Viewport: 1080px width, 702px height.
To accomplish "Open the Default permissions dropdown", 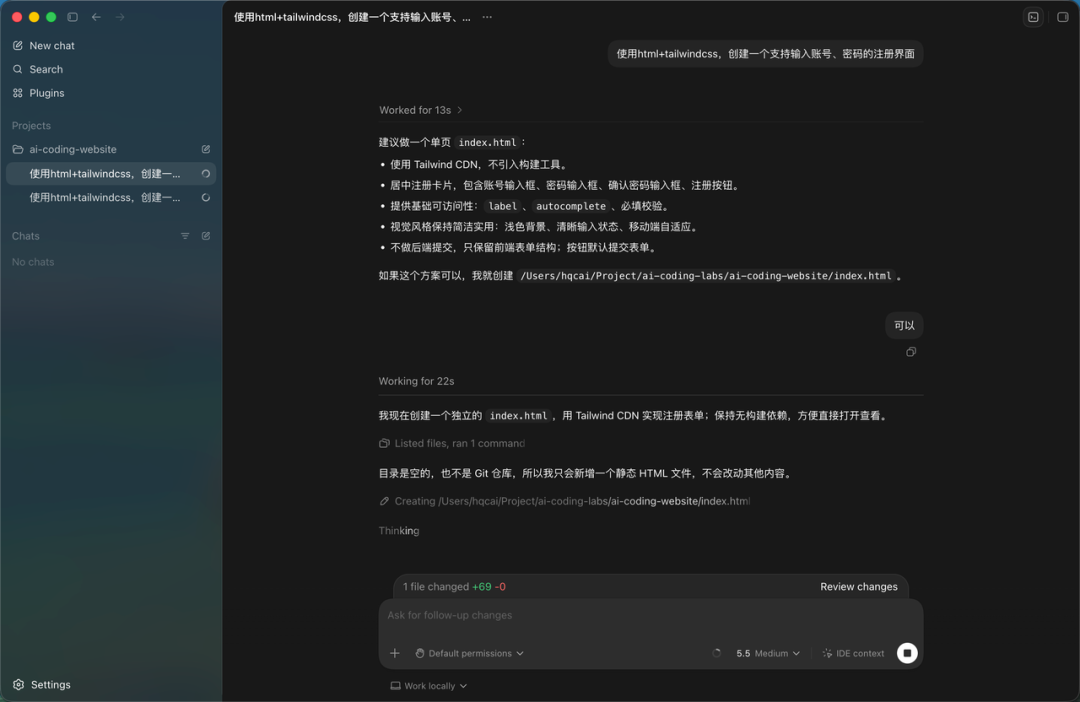I will [469, 653].
